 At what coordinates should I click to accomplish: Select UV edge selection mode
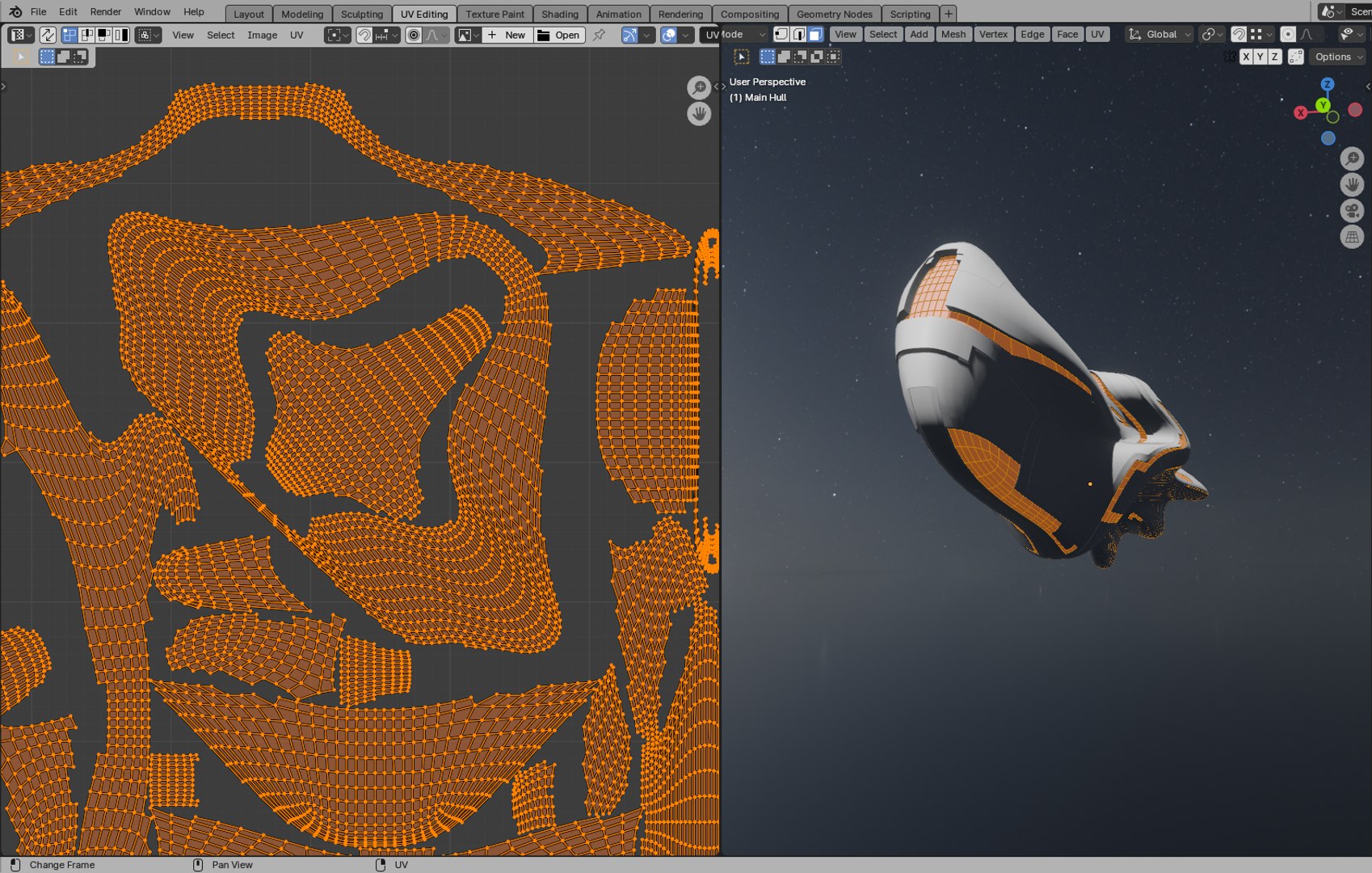86,35
